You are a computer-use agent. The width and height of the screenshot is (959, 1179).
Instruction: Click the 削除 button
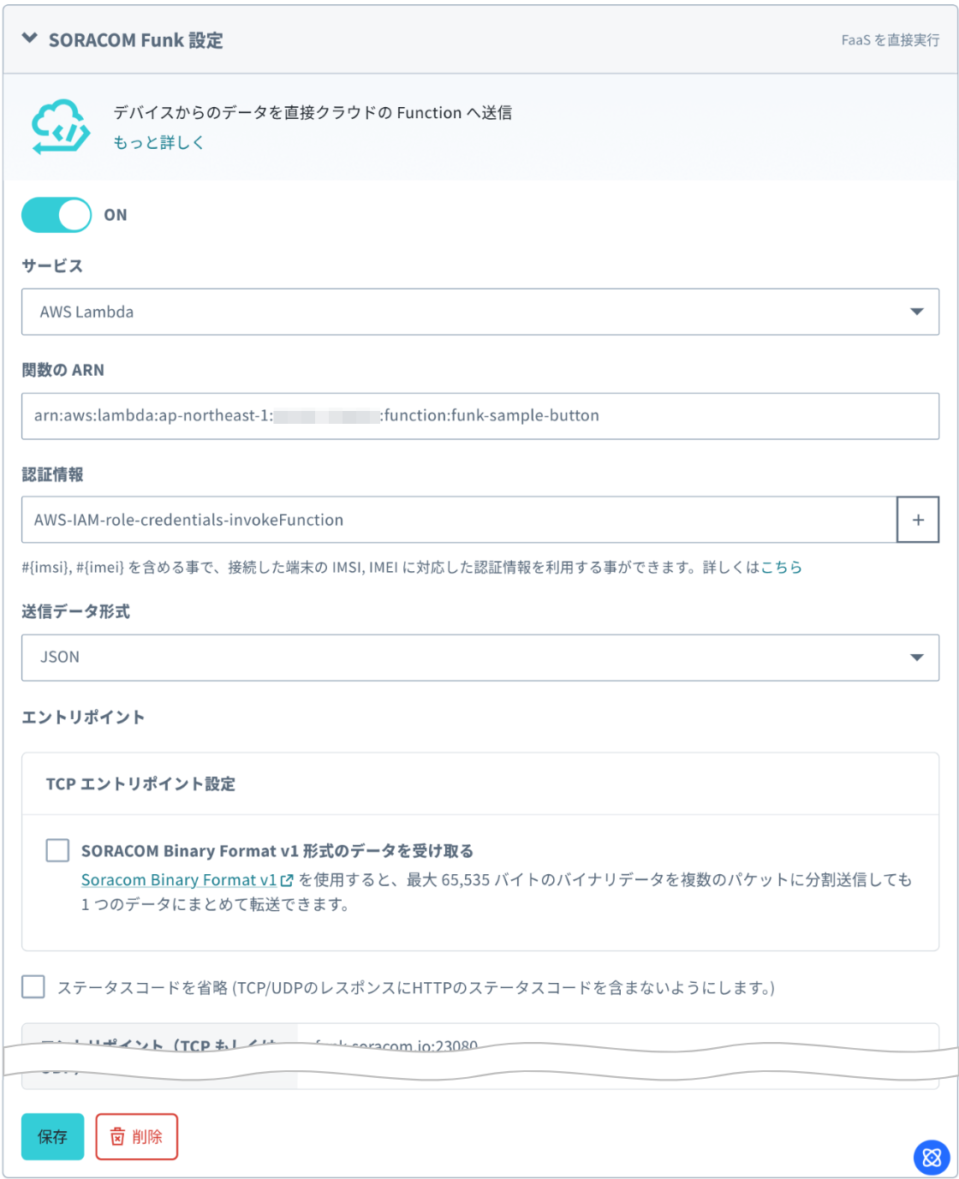click(x=137, y=1136)
